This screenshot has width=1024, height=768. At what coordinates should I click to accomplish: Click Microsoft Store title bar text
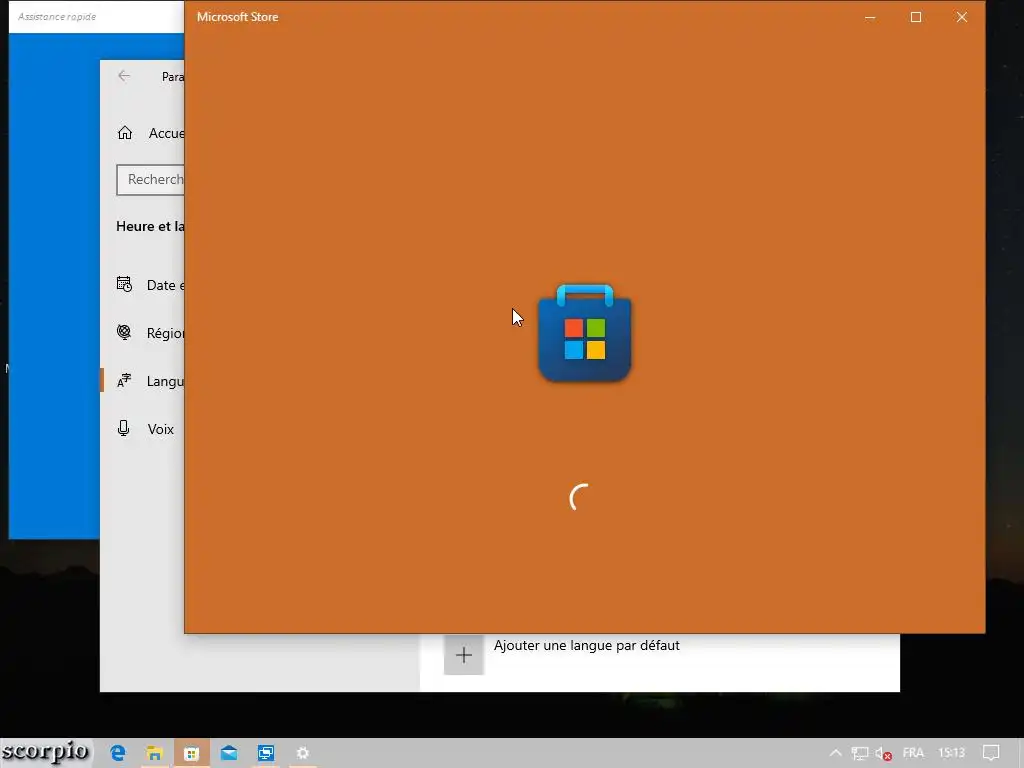click(x=238, y=17)
